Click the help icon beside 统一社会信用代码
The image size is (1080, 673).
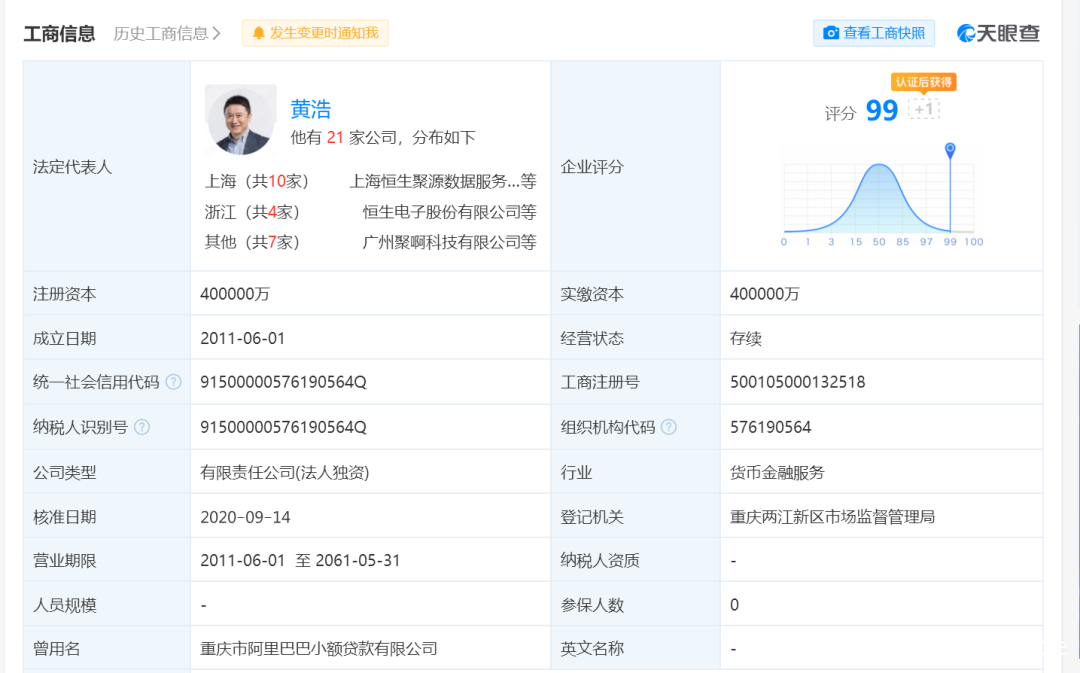[x=174, y=382]
